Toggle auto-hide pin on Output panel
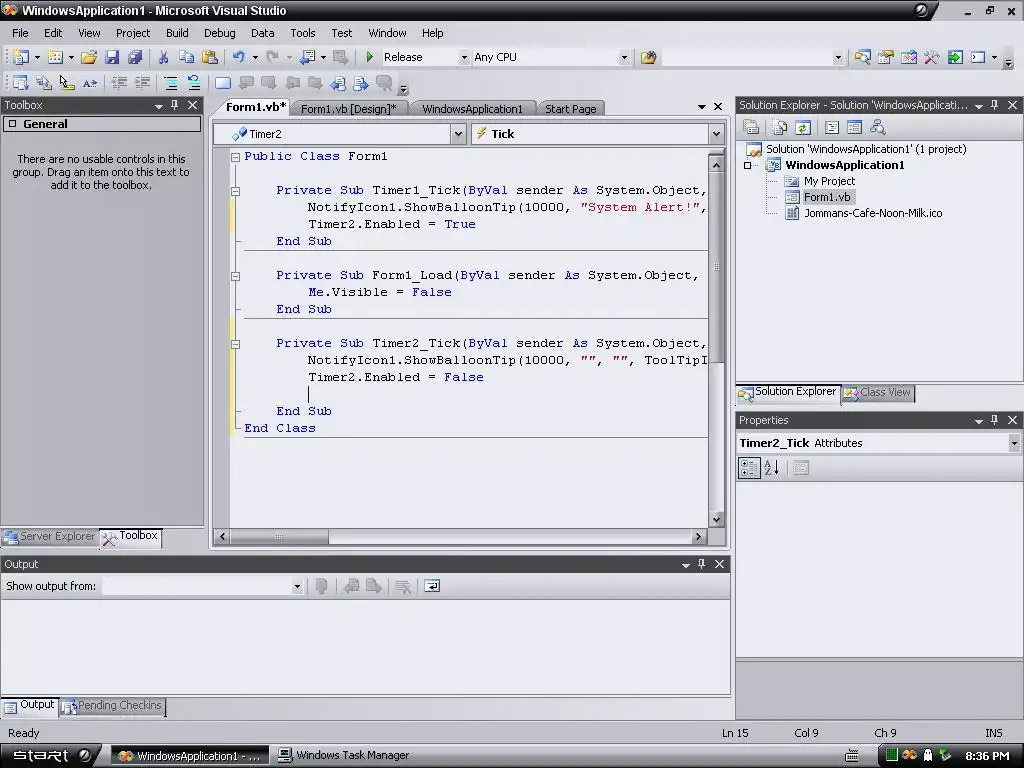 tap(701, 564)
